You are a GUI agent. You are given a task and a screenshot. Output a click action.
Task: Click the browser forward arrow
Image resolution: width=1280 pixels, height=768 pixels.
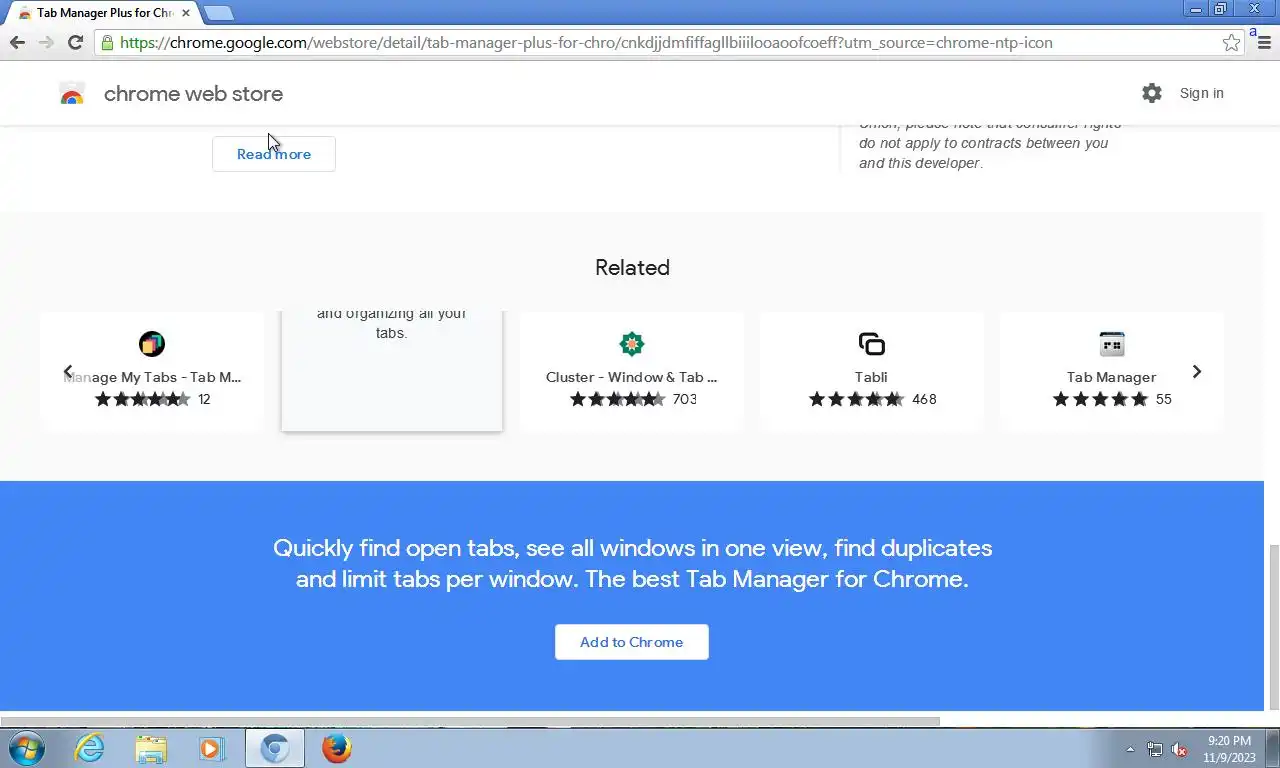(46, 42)
